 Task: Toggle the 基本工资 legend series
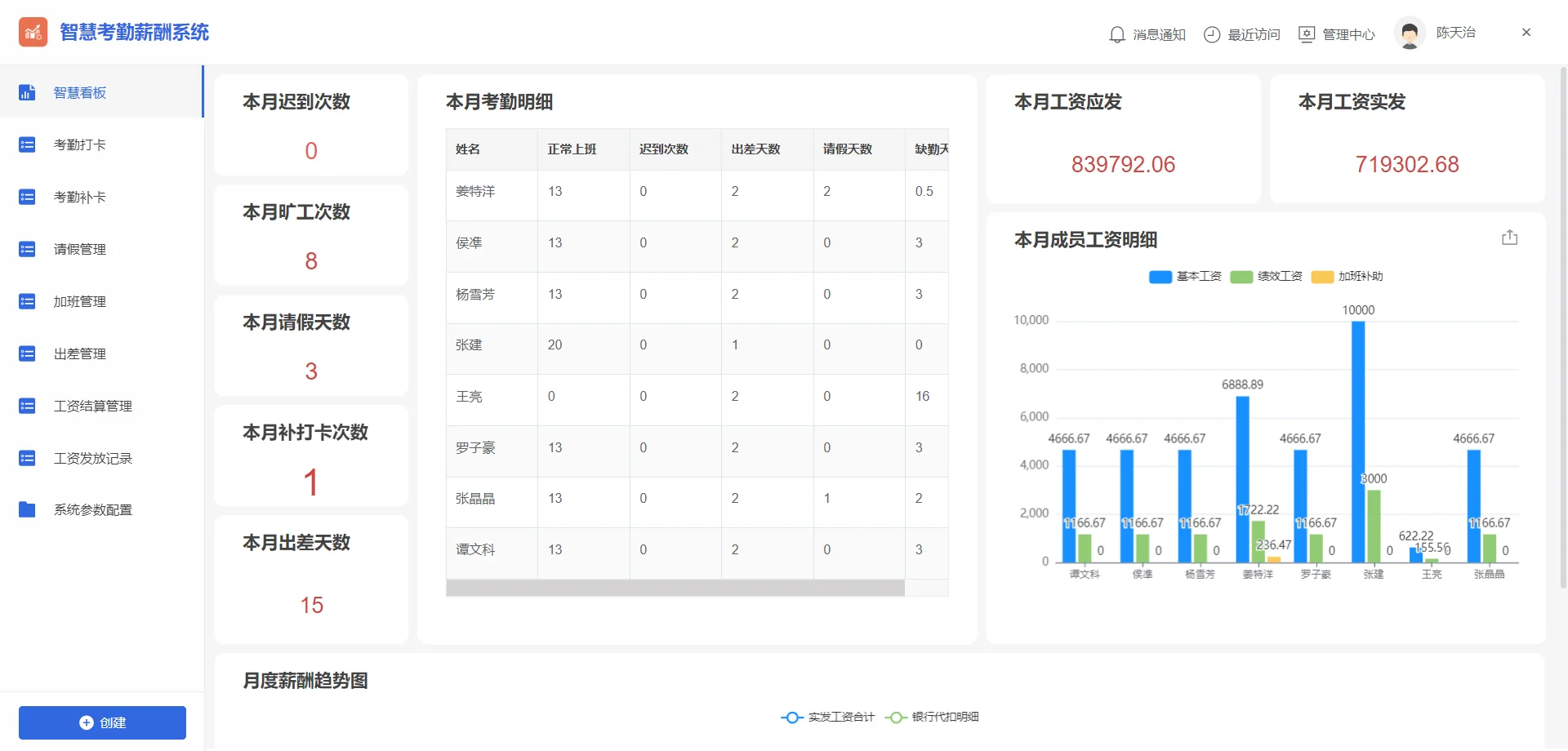(x=1184, y=277)
